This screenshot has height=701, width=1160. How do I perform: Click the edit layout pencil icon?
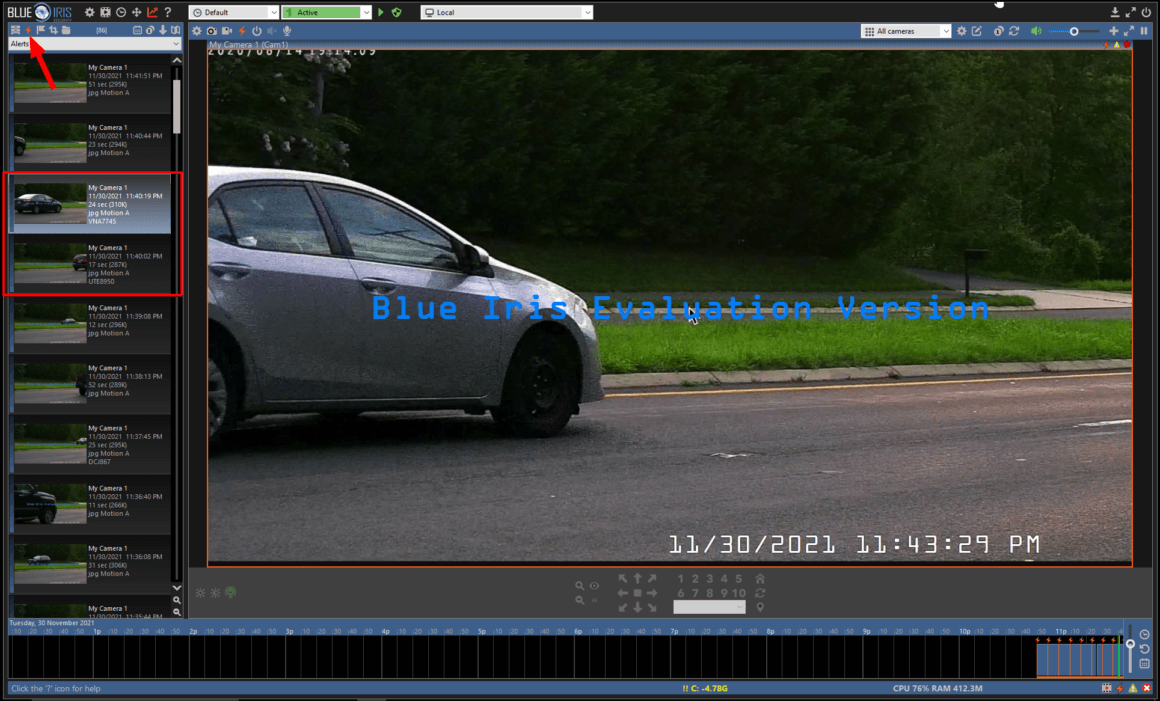click(x=977, y=31)
